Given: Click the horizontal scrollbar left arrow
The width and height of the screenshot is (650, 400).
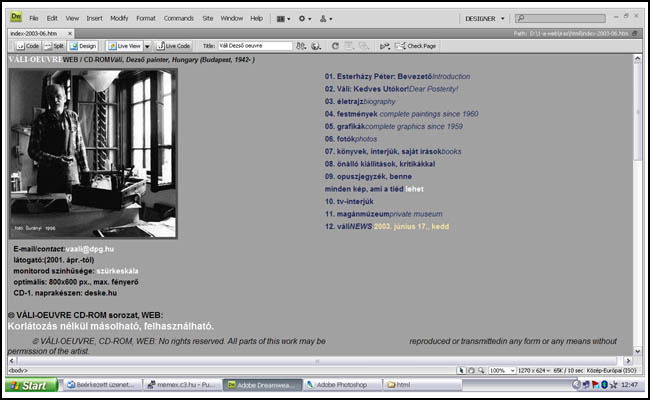Looking at the screenshot, I should point(12,361).
